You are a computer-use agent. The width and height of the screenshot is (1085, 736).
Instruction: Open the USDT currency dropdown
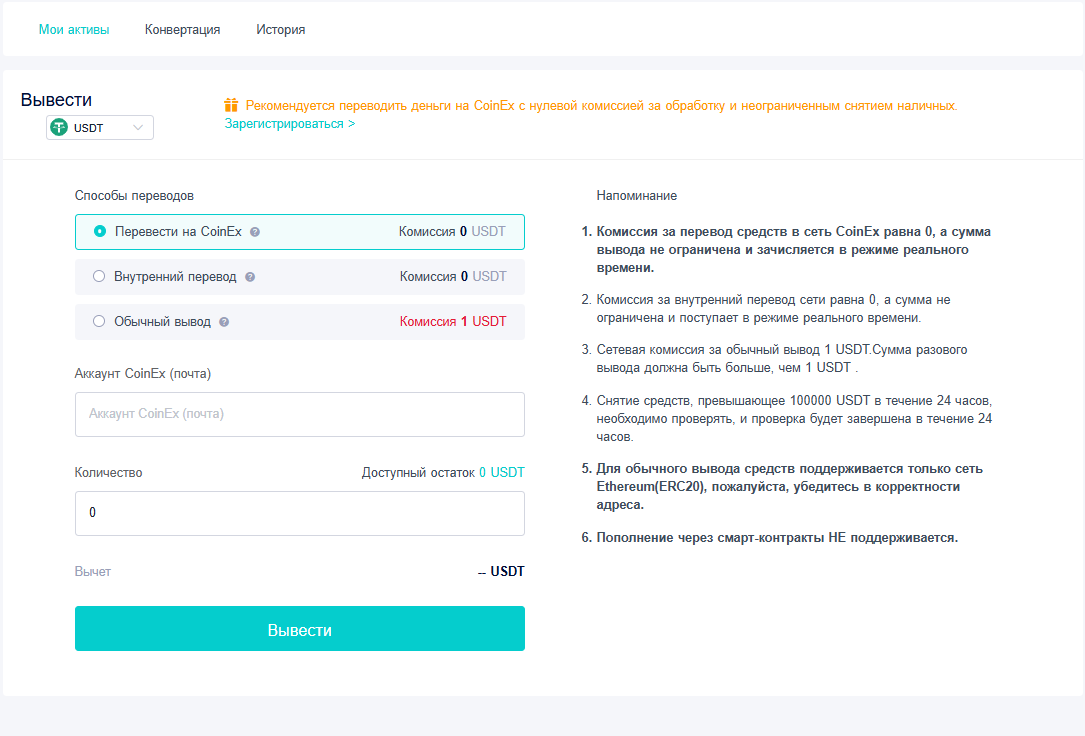100,128
